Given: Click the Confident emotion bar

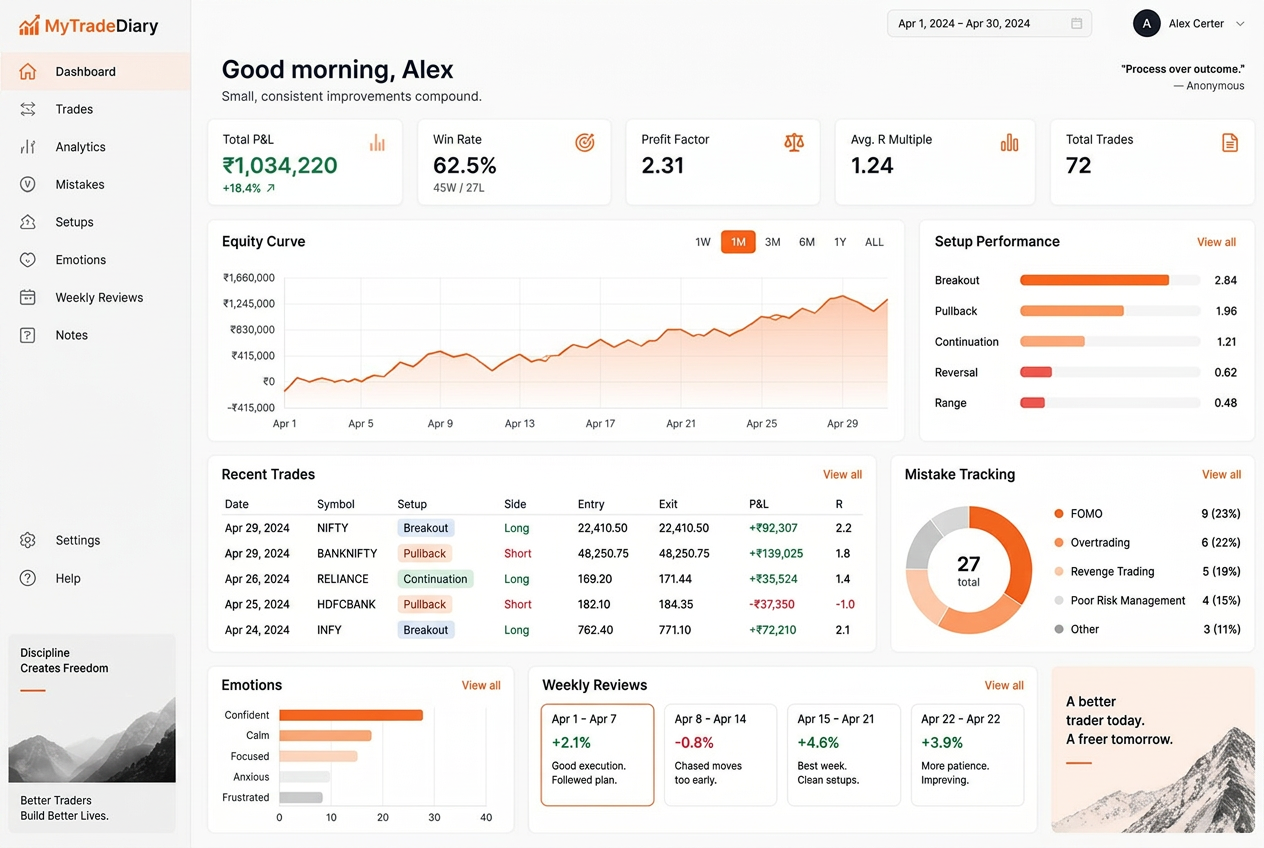Looking at the screenshot, I should (x=351, y=715).
